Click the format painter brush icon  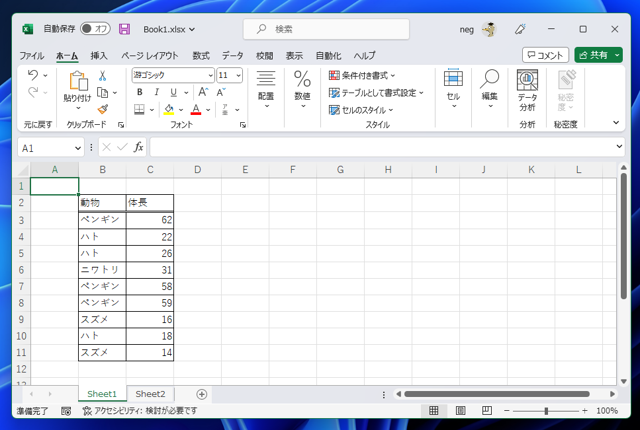point(102,109)
